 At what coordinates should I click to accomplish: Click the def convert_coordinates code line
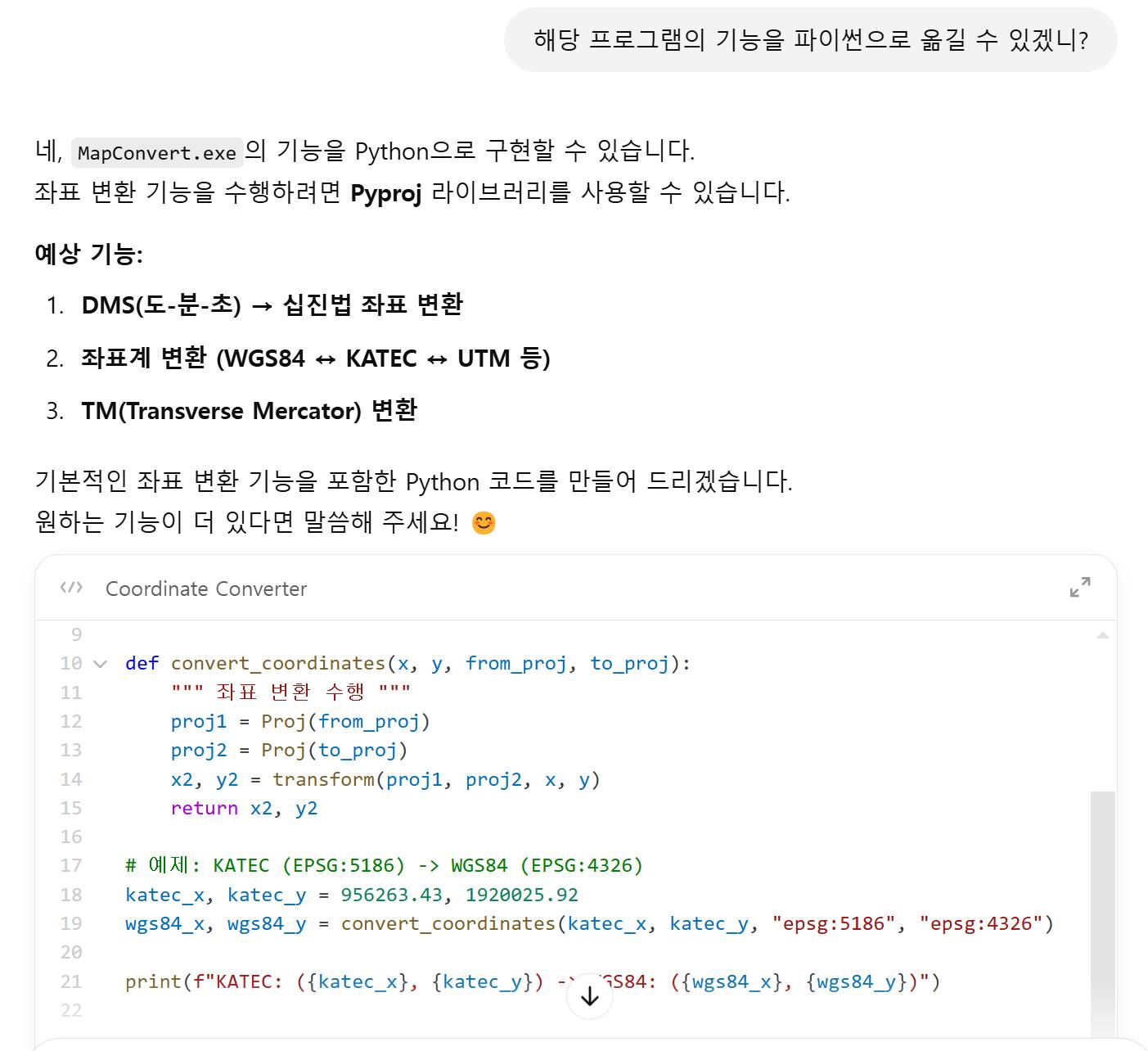tap(407, 663)
